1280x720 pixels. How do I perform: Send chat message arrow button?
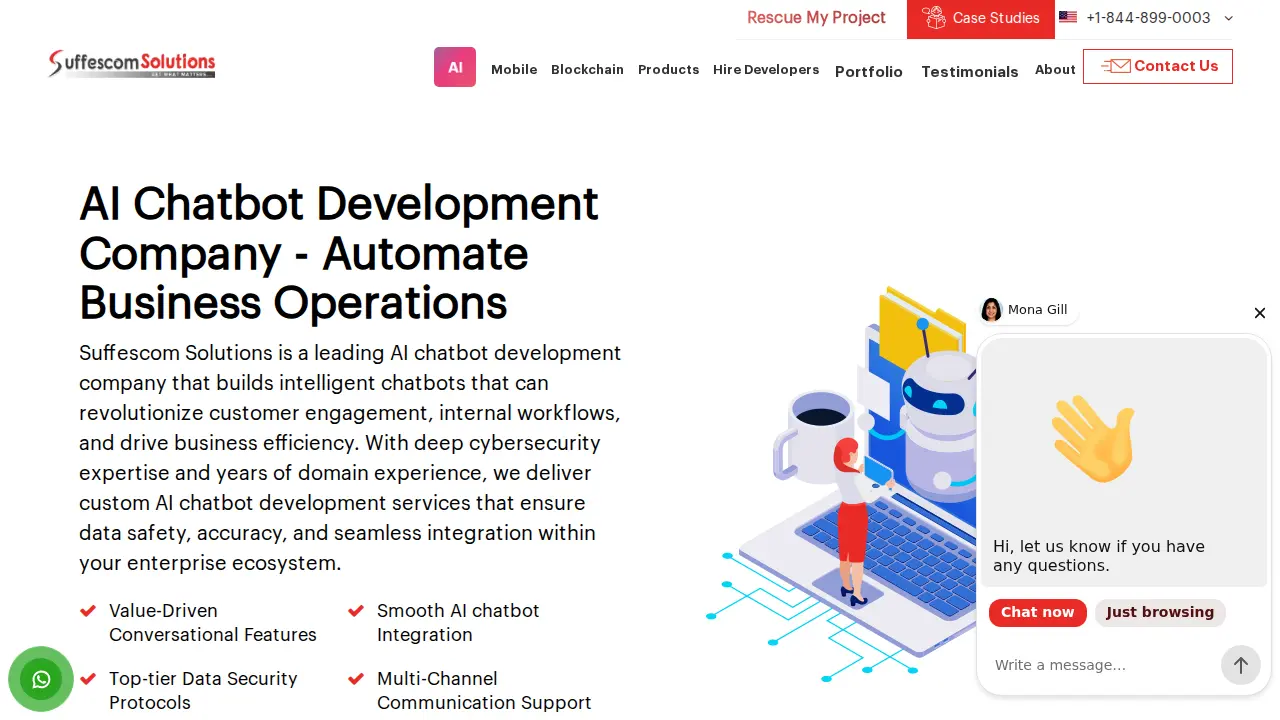click(1240, 665)
